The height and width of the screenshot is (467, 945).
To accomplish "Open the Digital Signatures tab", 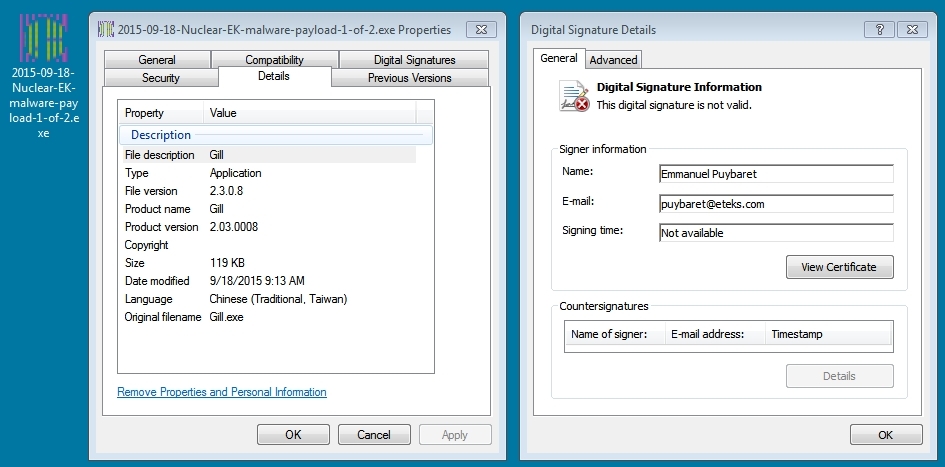I will (414, 60).
